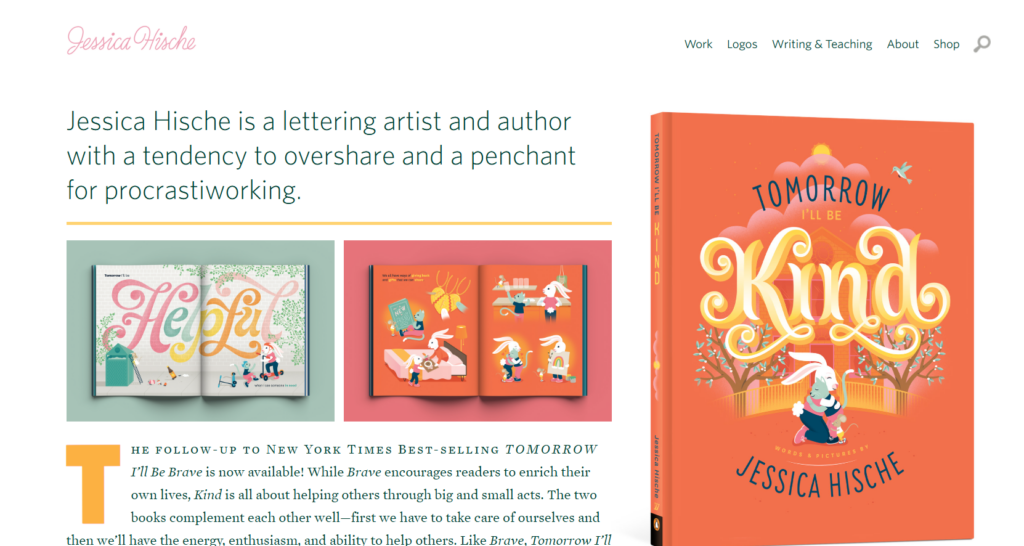Open the Shop link
Screen dimensions: 1024x546
point(946,44)
